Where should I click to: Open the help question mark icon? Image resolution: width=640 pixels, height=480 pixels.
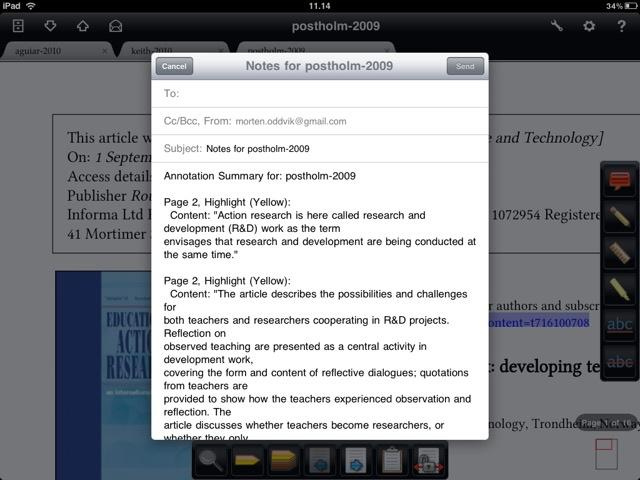[621, 26]
